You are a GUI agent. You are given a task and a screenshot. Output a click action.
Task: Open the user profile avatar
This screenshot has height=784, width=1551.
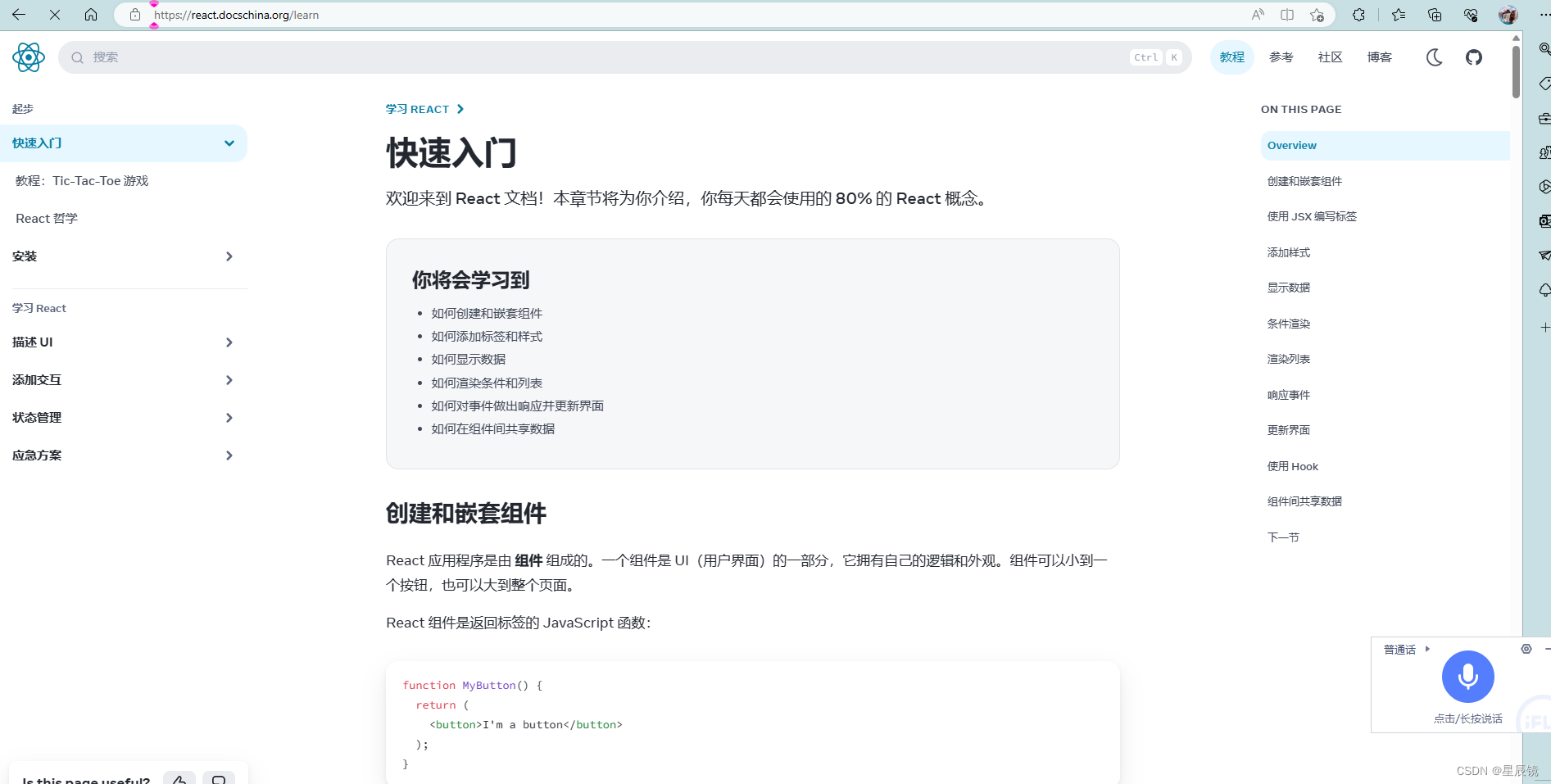[1508, 15]
